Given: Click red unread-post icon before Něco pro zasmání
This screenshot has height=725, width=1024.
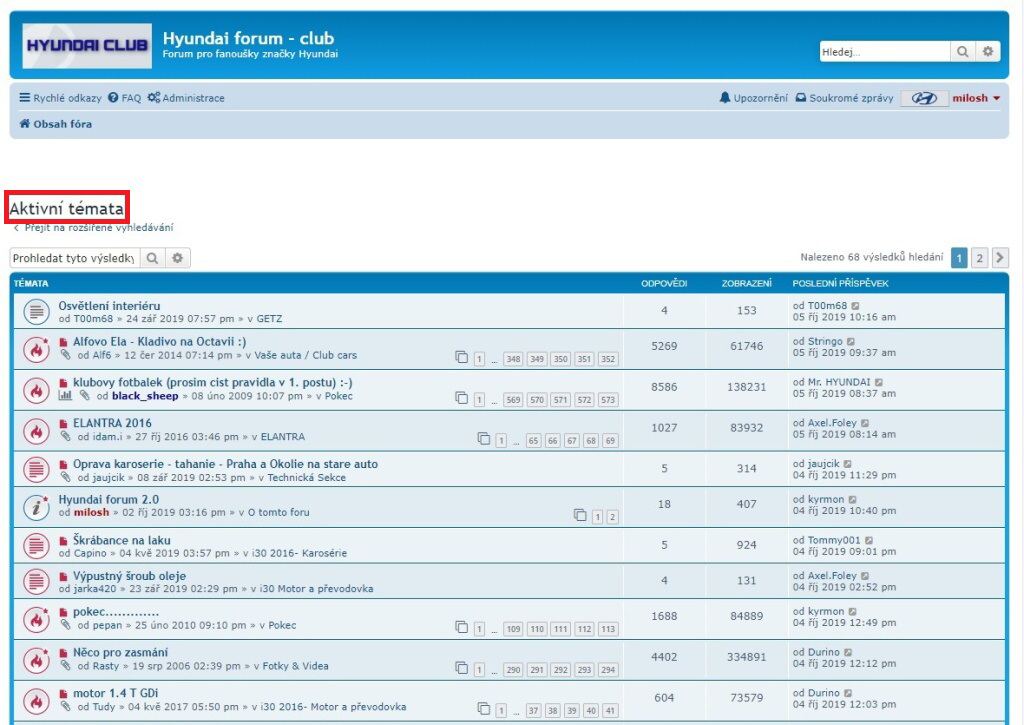Looking at the screenshot, I should pos(63,653).
